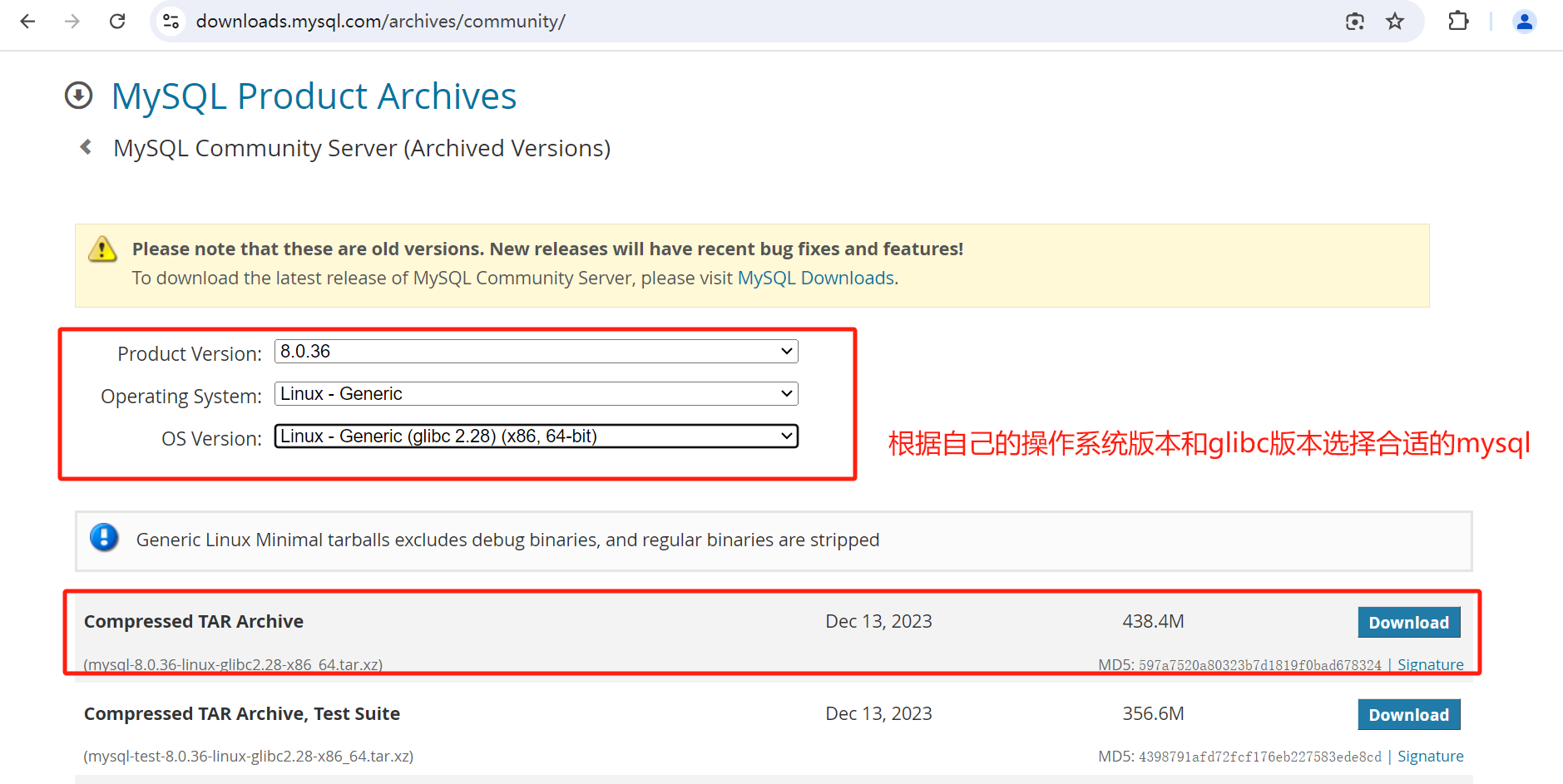Open the Operating System dropdown
This screenshot has width=1563, height=784.
[x=537, y=394]
